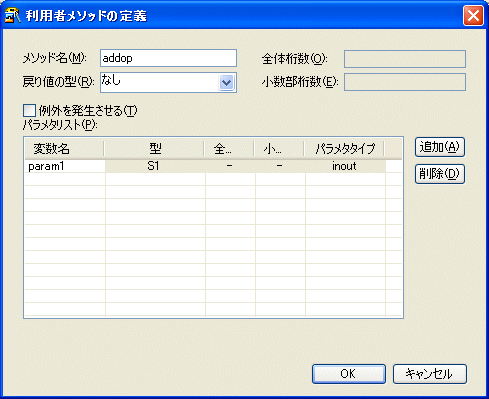Close the 利用者メソッドの定義 dialog
Viewport: 489px width, 399px height.
click(x=473, y=16)
